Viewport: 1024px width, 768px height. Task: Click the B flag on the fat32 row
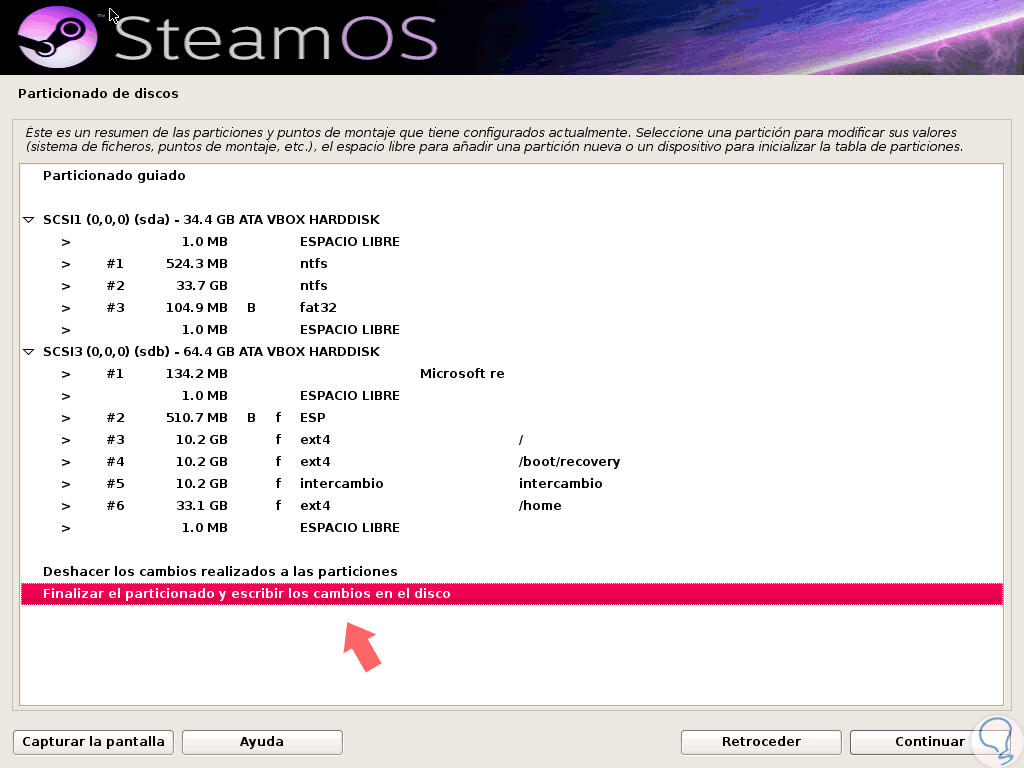pyautogui.click(x=251, y=308)
